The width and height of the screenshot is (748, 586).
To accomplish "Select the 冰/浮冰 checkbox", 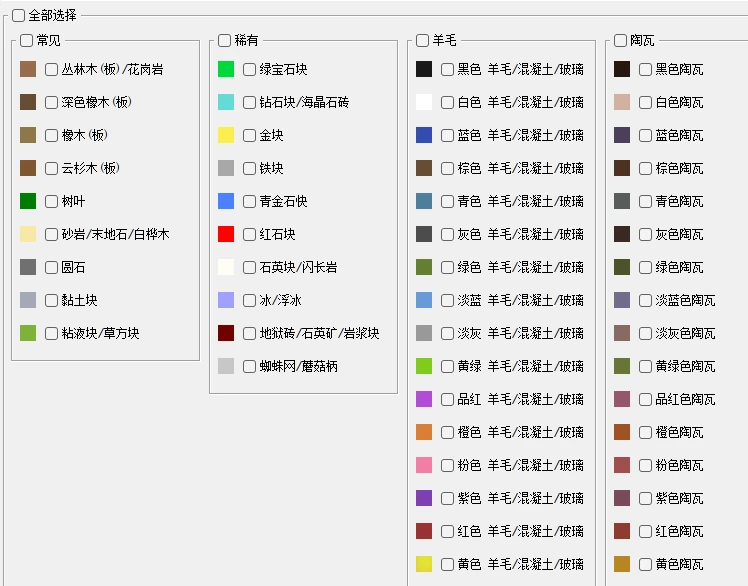I will (x=249, y=300).
